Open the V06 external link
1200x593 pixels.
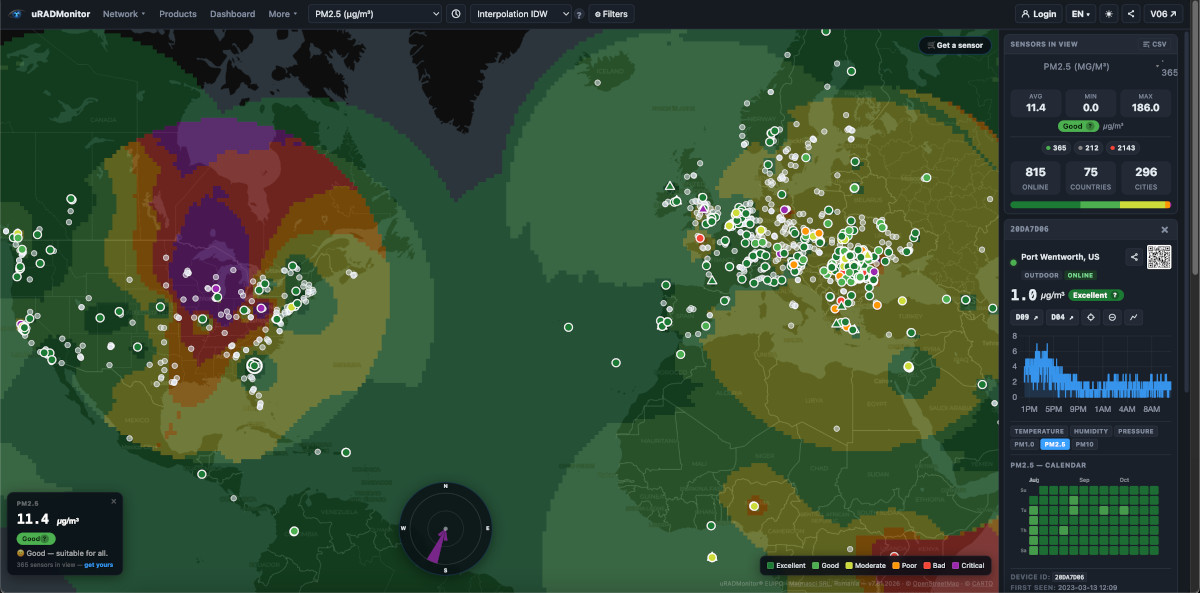(1164, 14)
